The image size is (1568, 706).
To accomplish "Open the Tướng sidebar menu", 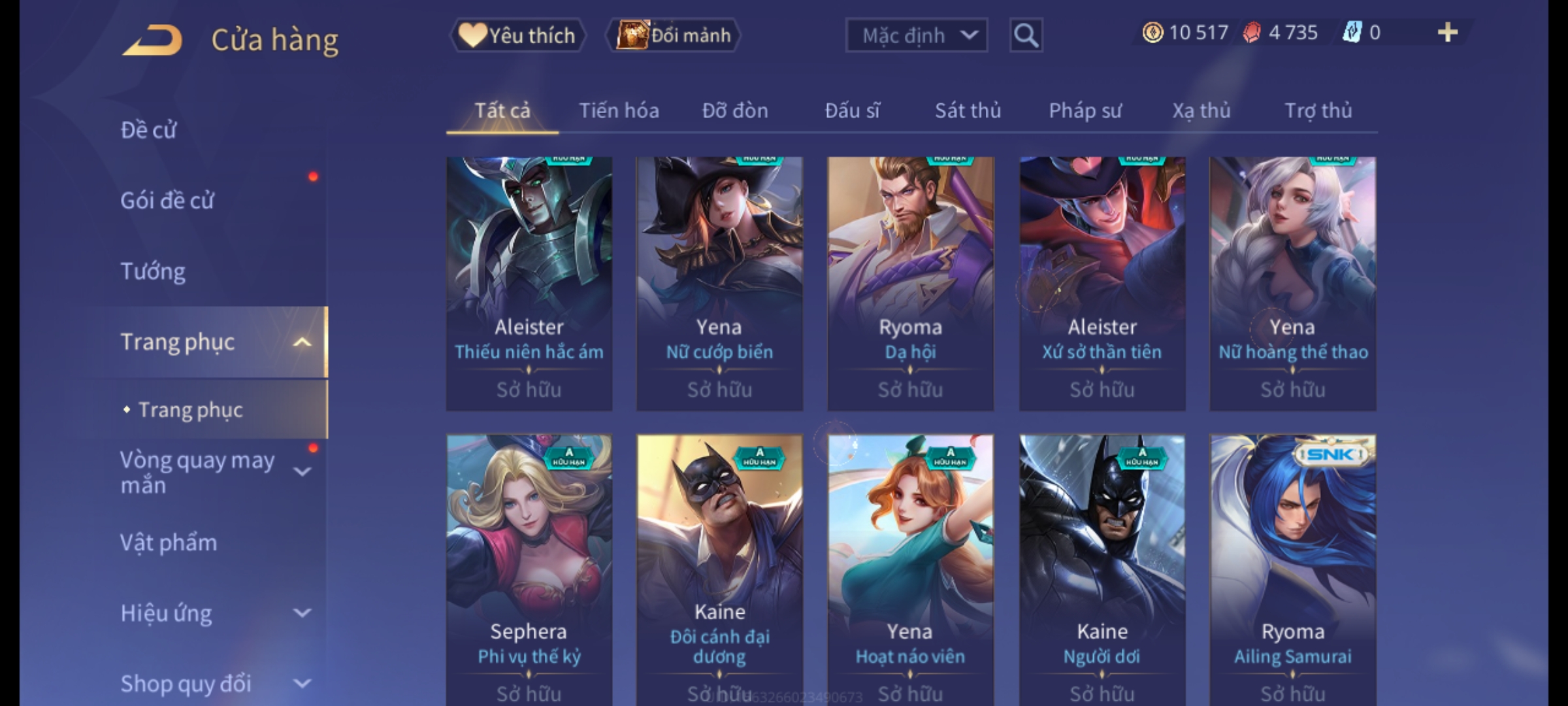I will click(153, 271).
